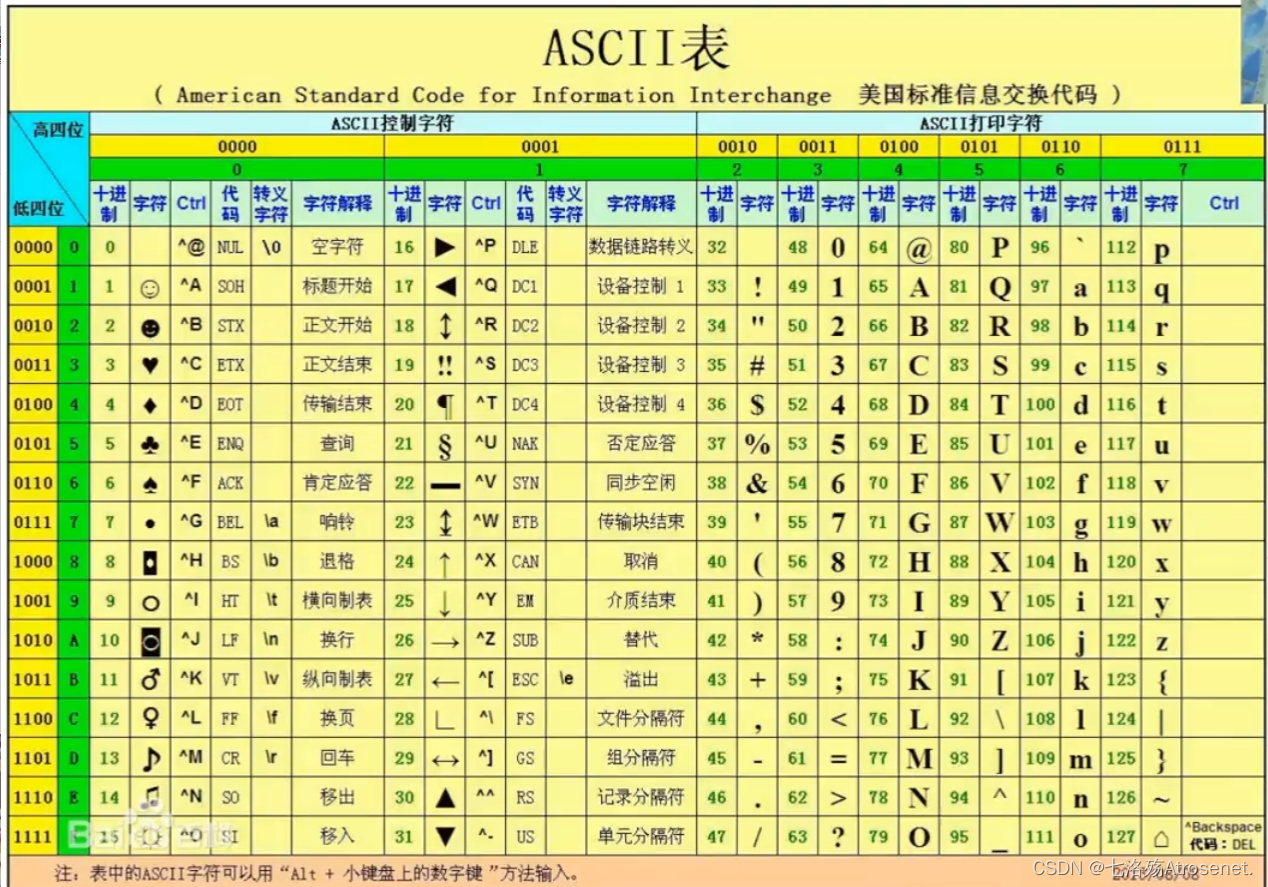
Task: Click the 'ASCII打印字符' section header
Action: coord(980,124)
